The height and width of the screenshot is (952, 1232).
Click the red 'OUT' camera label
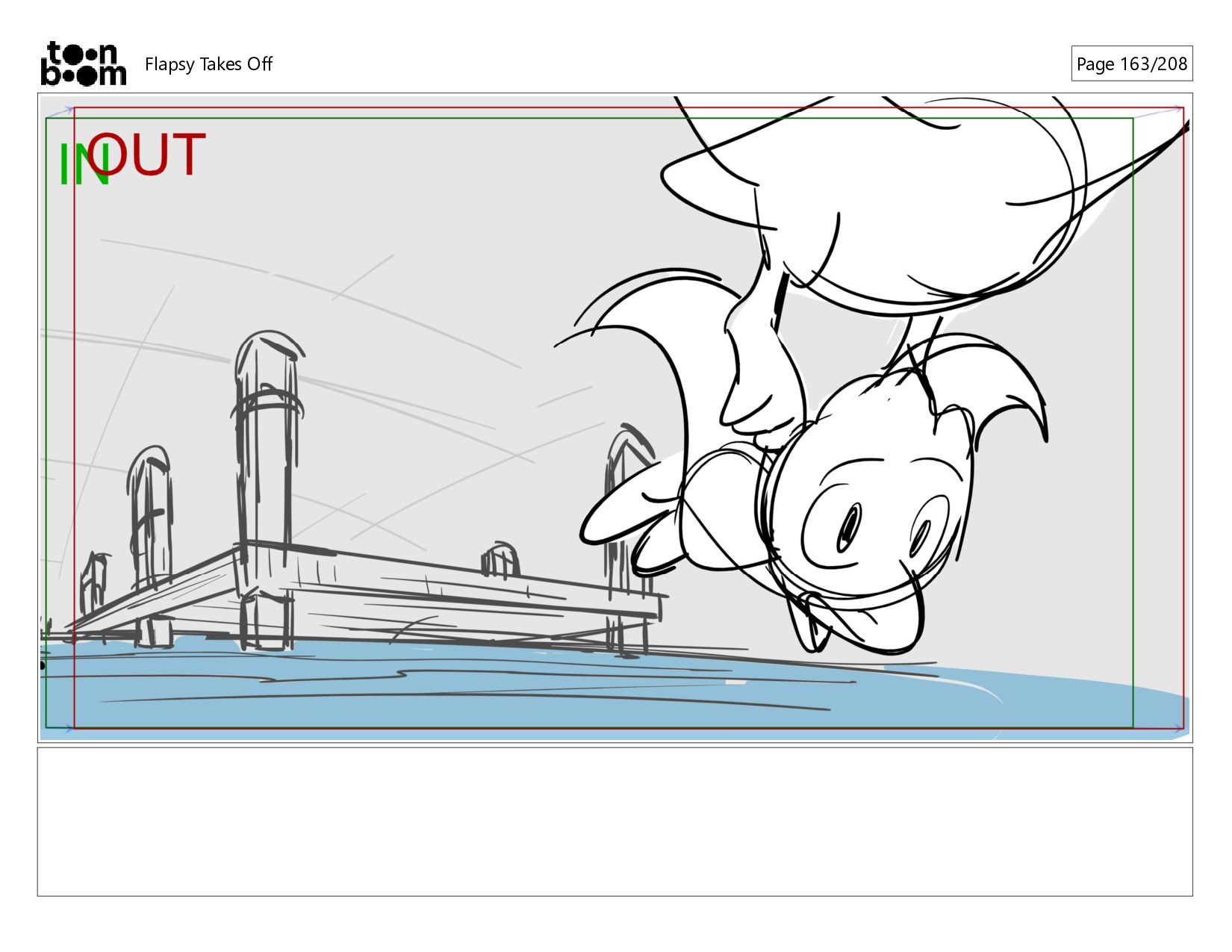pos(146,155)
